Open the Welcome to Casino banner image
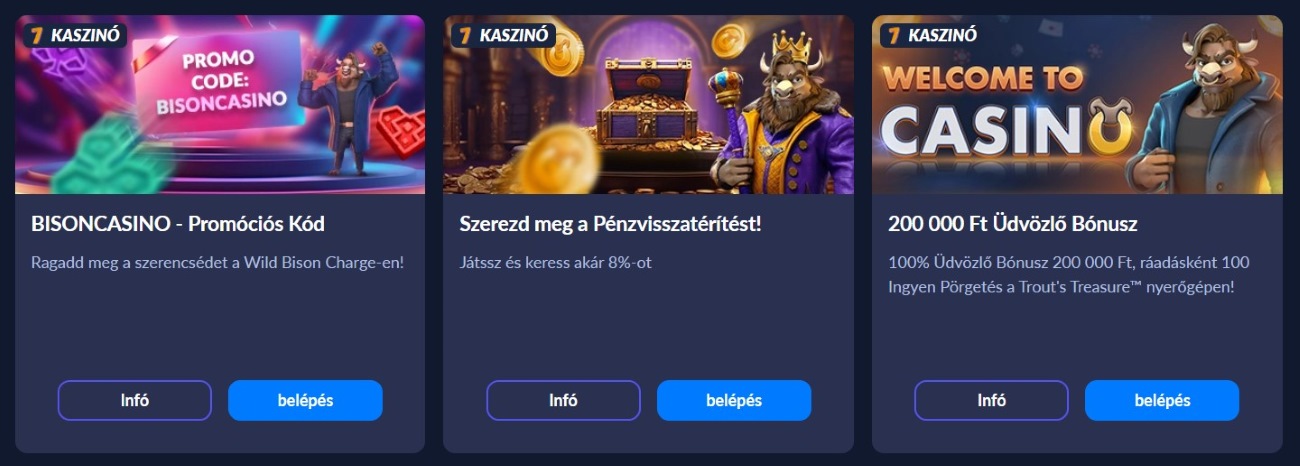 point(1077,104)
